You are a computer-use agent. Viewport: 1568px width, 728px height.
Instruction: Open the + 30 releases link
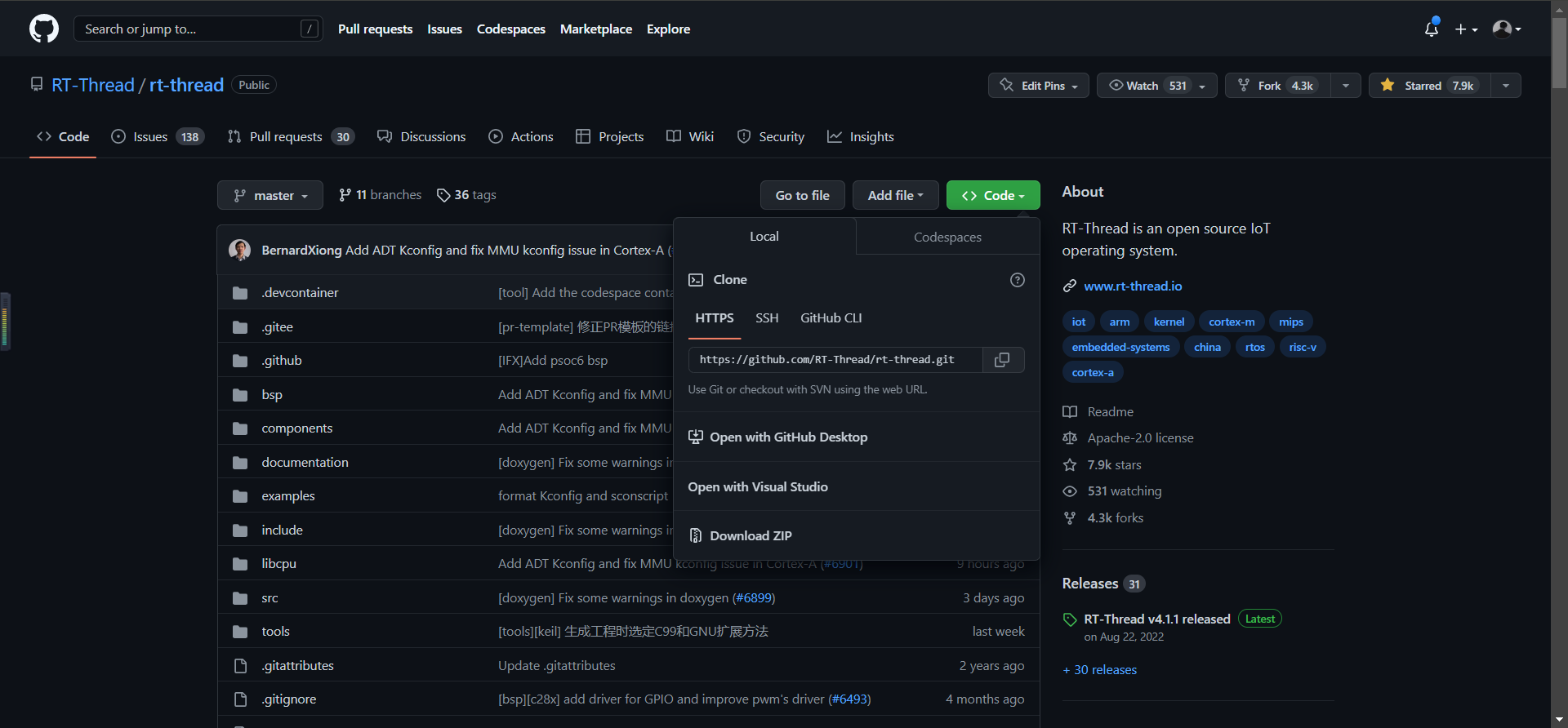1099,670
